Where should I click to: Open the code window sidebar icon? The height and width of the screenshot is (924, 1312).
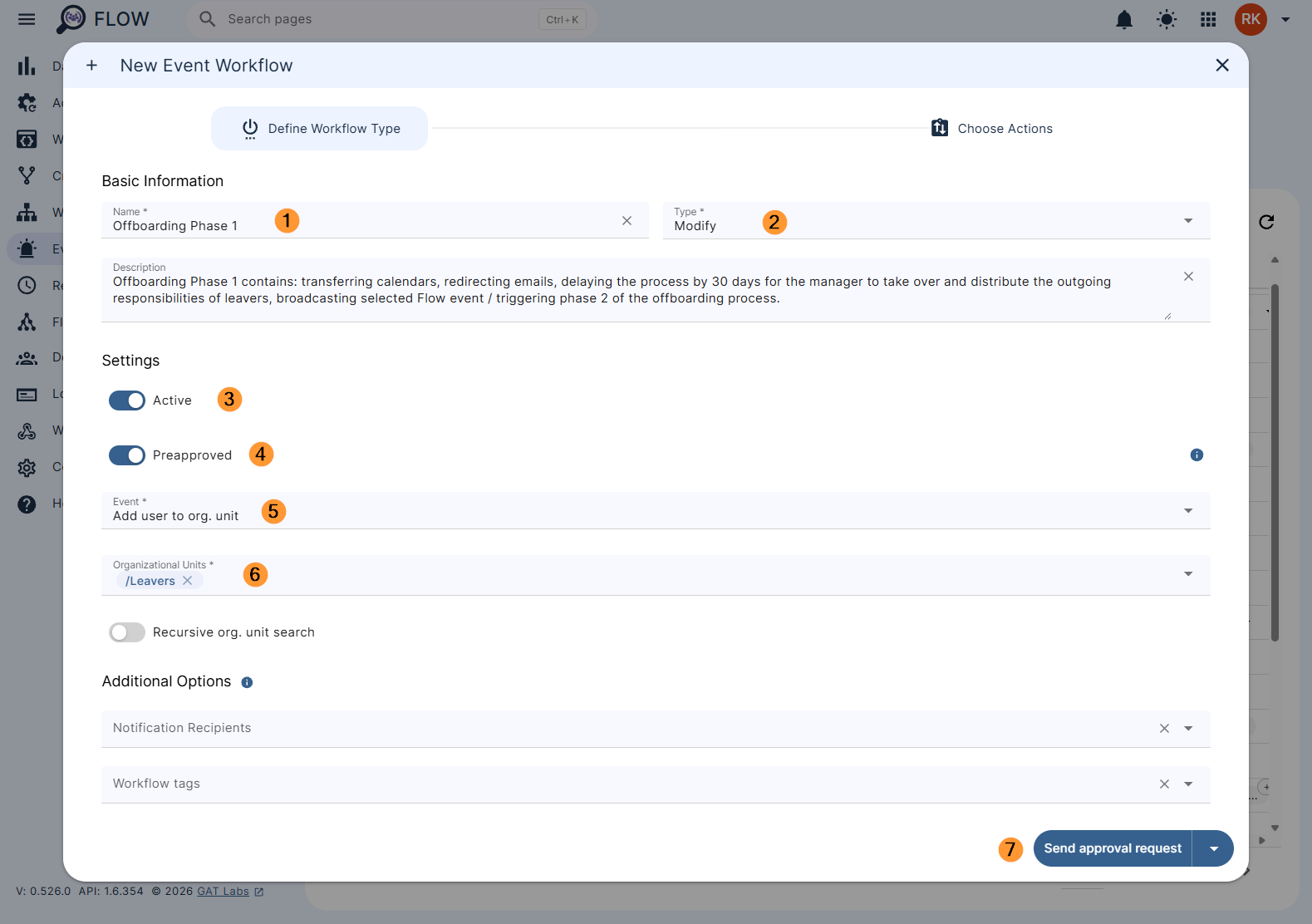(x=27, y=139)
